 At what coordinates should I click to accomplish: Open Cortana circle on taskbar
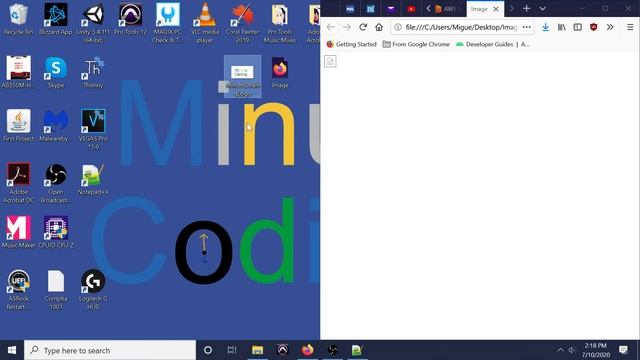point(208,350)
